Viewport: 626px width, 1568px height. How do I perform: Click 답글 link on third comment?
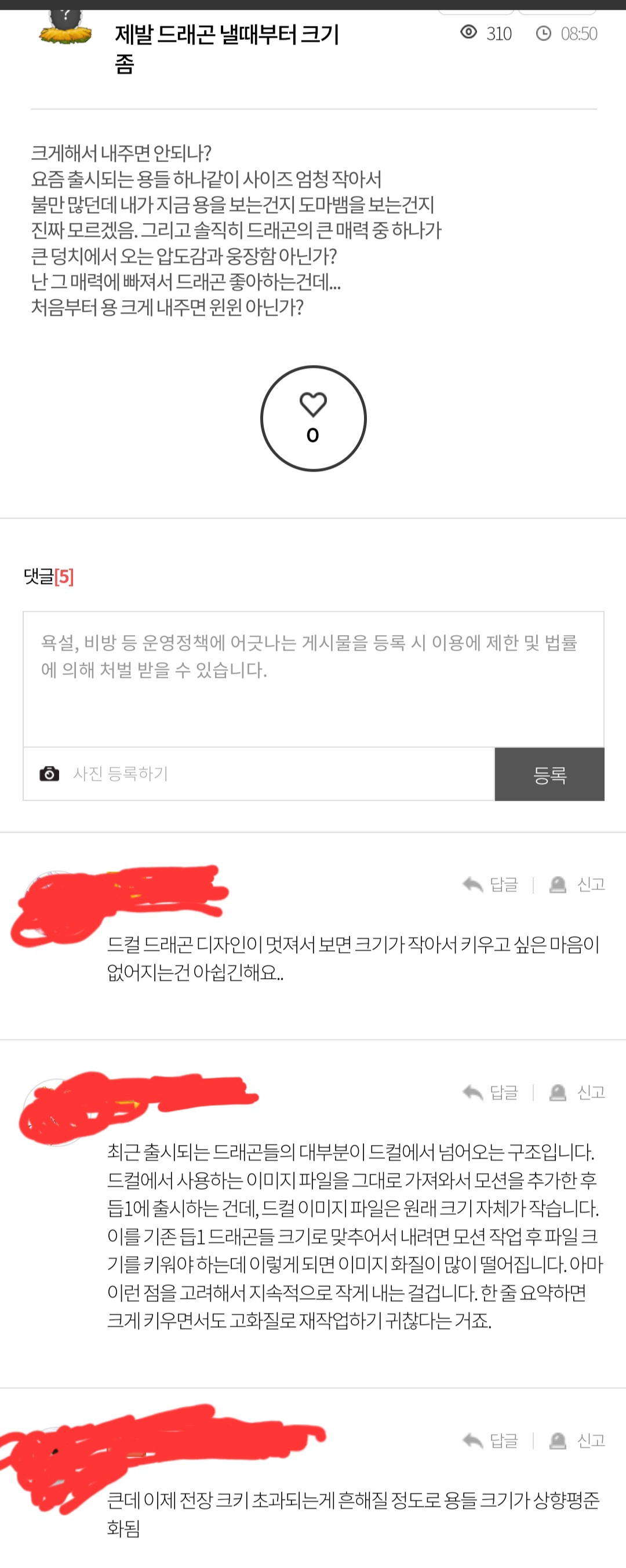coord(504,1441)
